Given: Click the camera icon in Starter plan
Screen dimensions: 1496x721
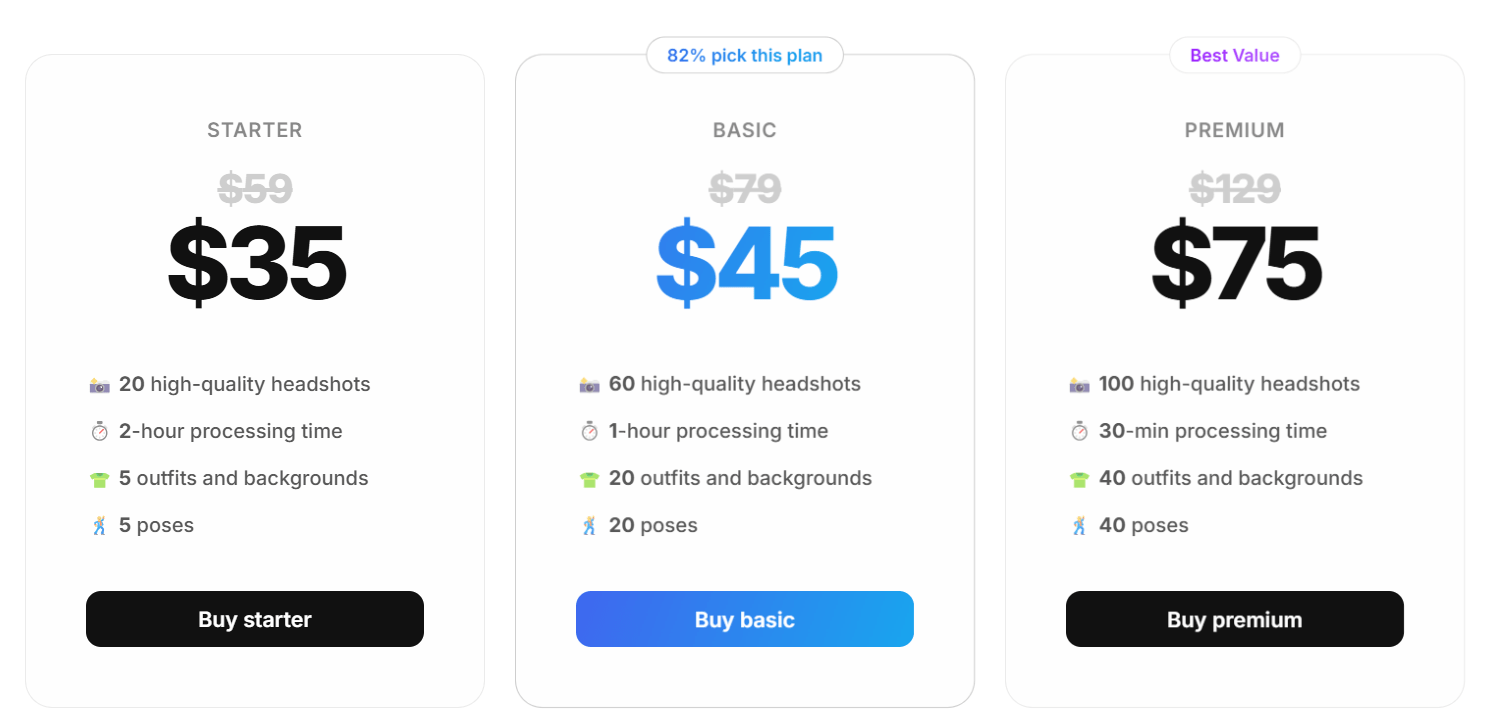Looking at the screenshot, I should pyautogui.click(x=99, y=385).
